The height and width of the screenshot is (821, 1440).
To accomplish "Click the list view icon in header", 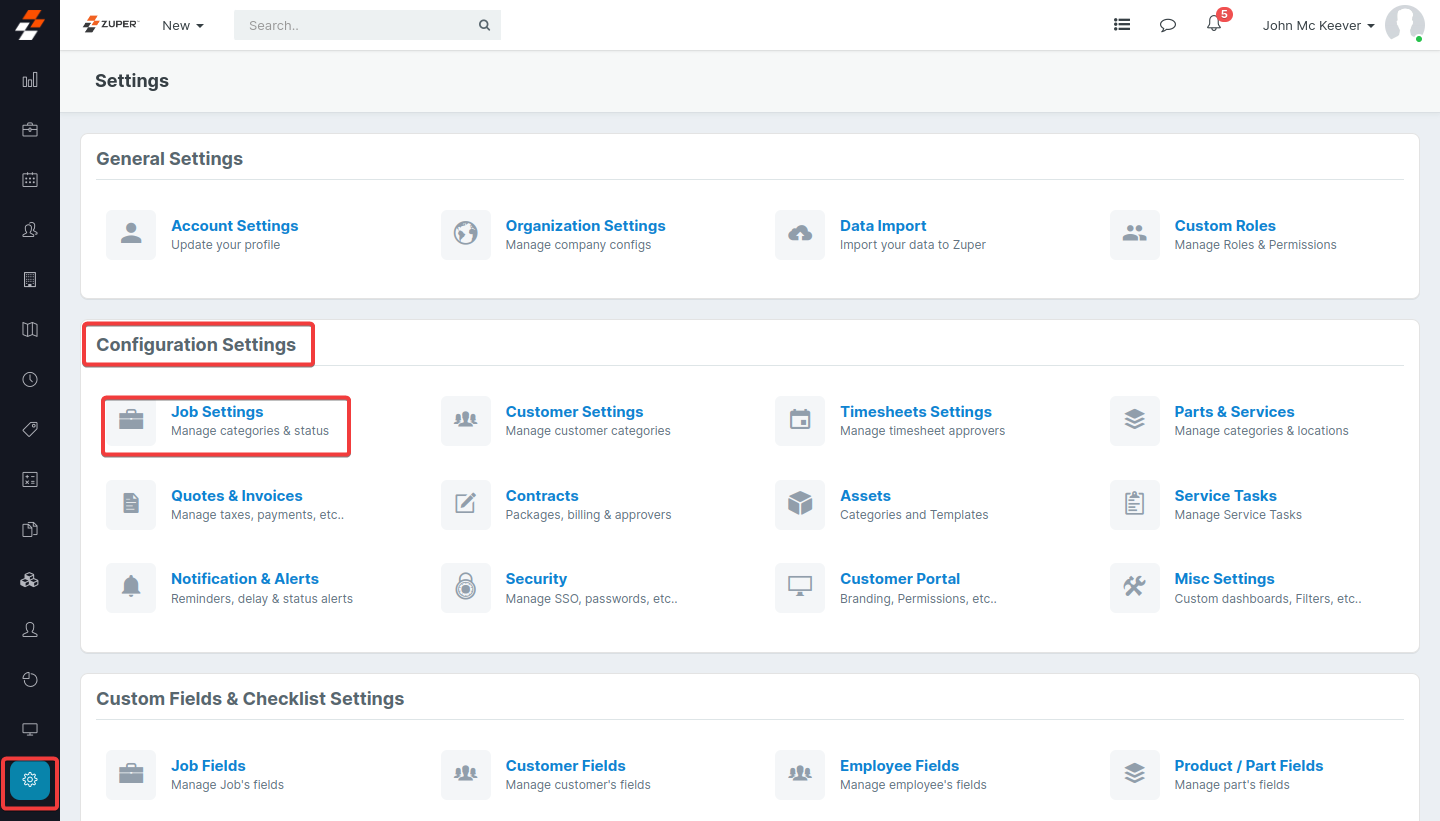I will pyautogui.click(x=1122, y=25).
